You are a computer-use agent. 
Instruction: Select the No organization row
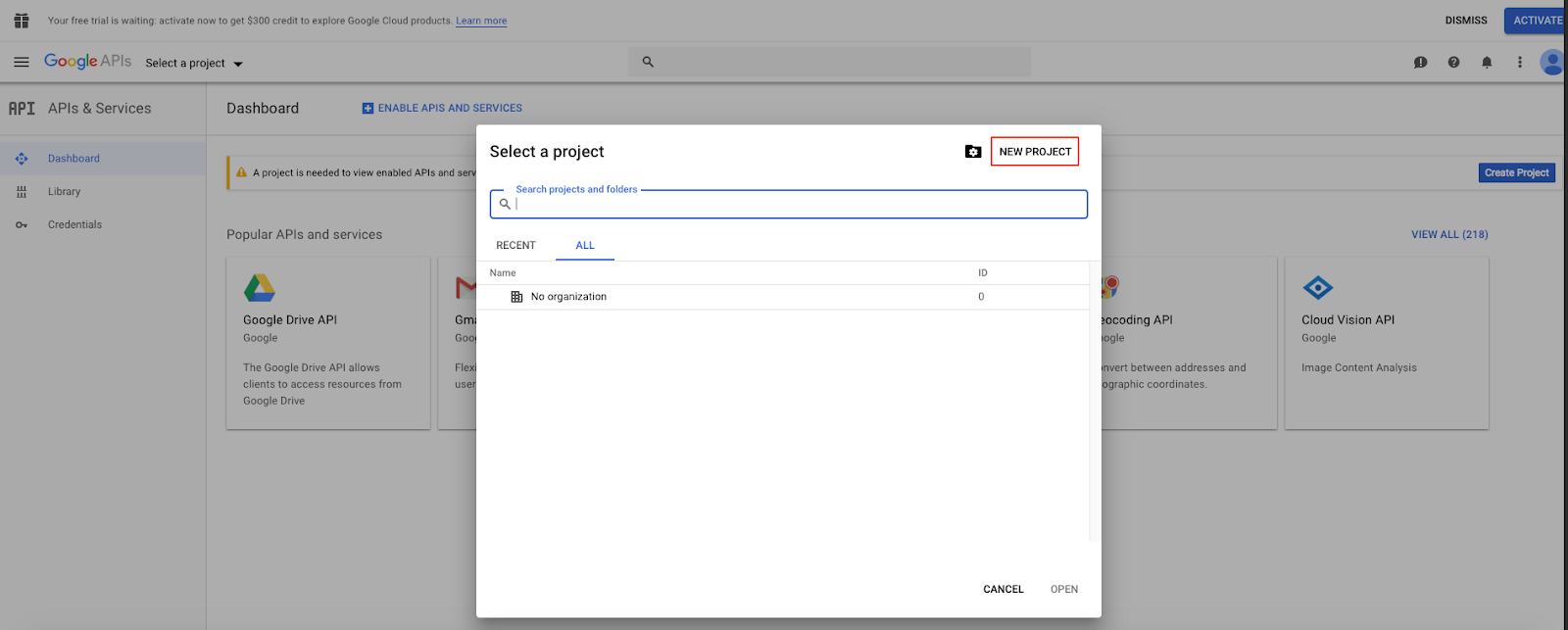(783, 297)
